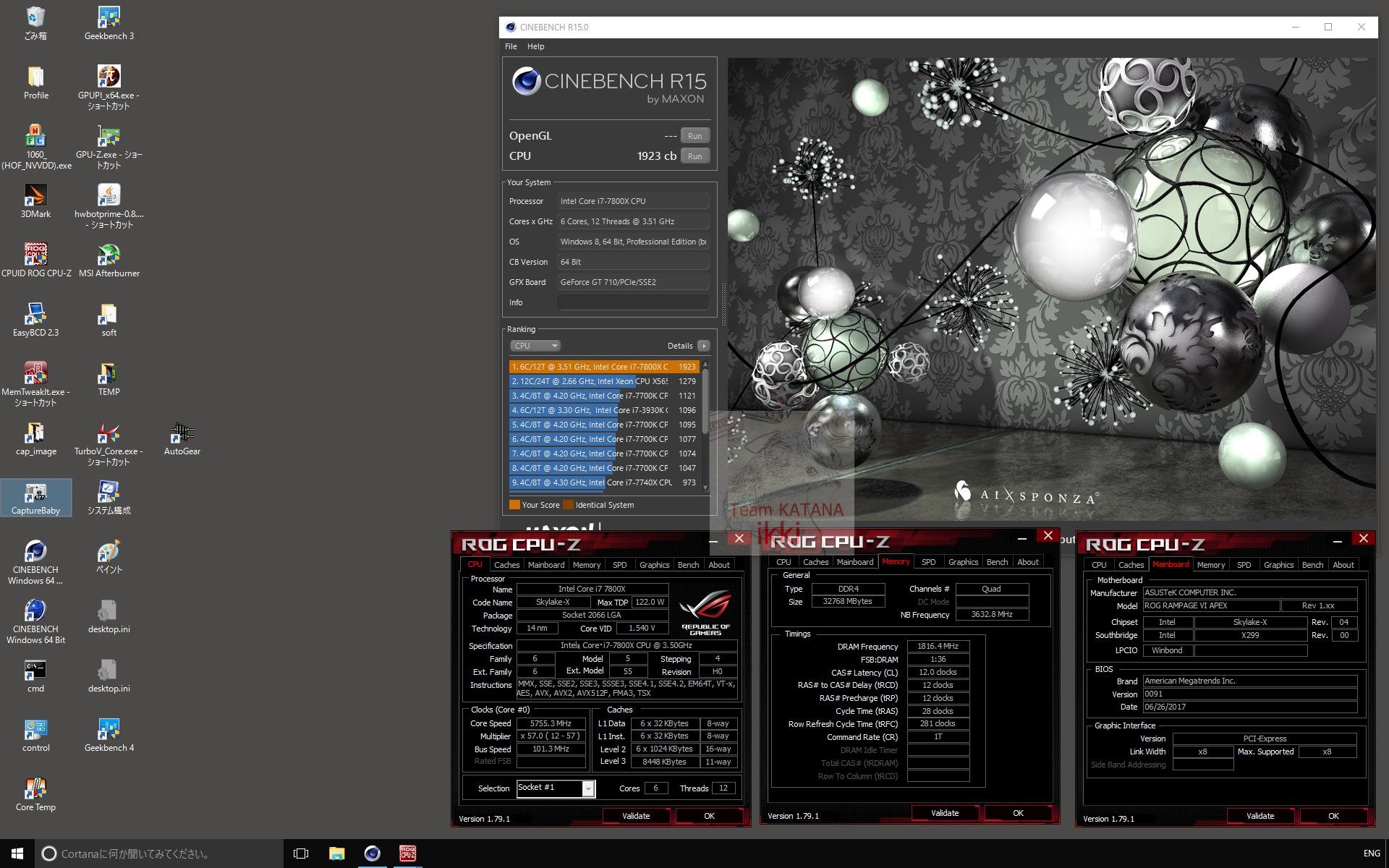Open the Bench tab in left CPU-Z window
The image size is (1389, 868).
(x=688, y=565)
